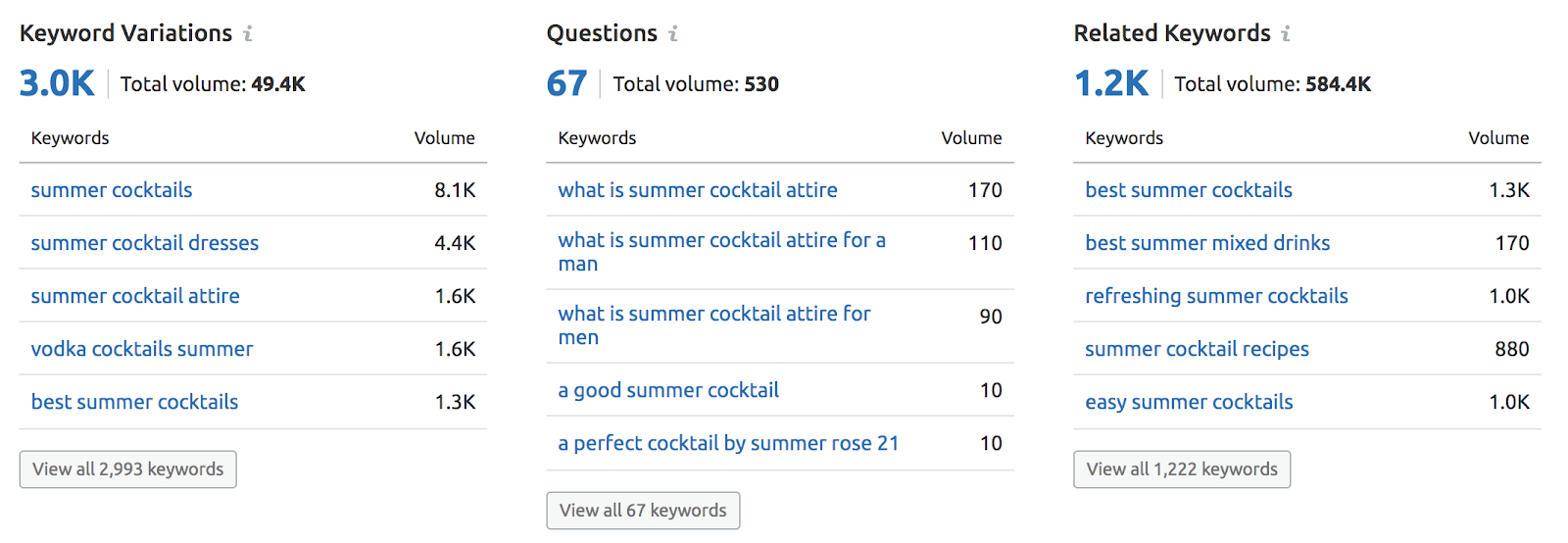Click info icon beside Keyword Variations

(x=248, y=34)
